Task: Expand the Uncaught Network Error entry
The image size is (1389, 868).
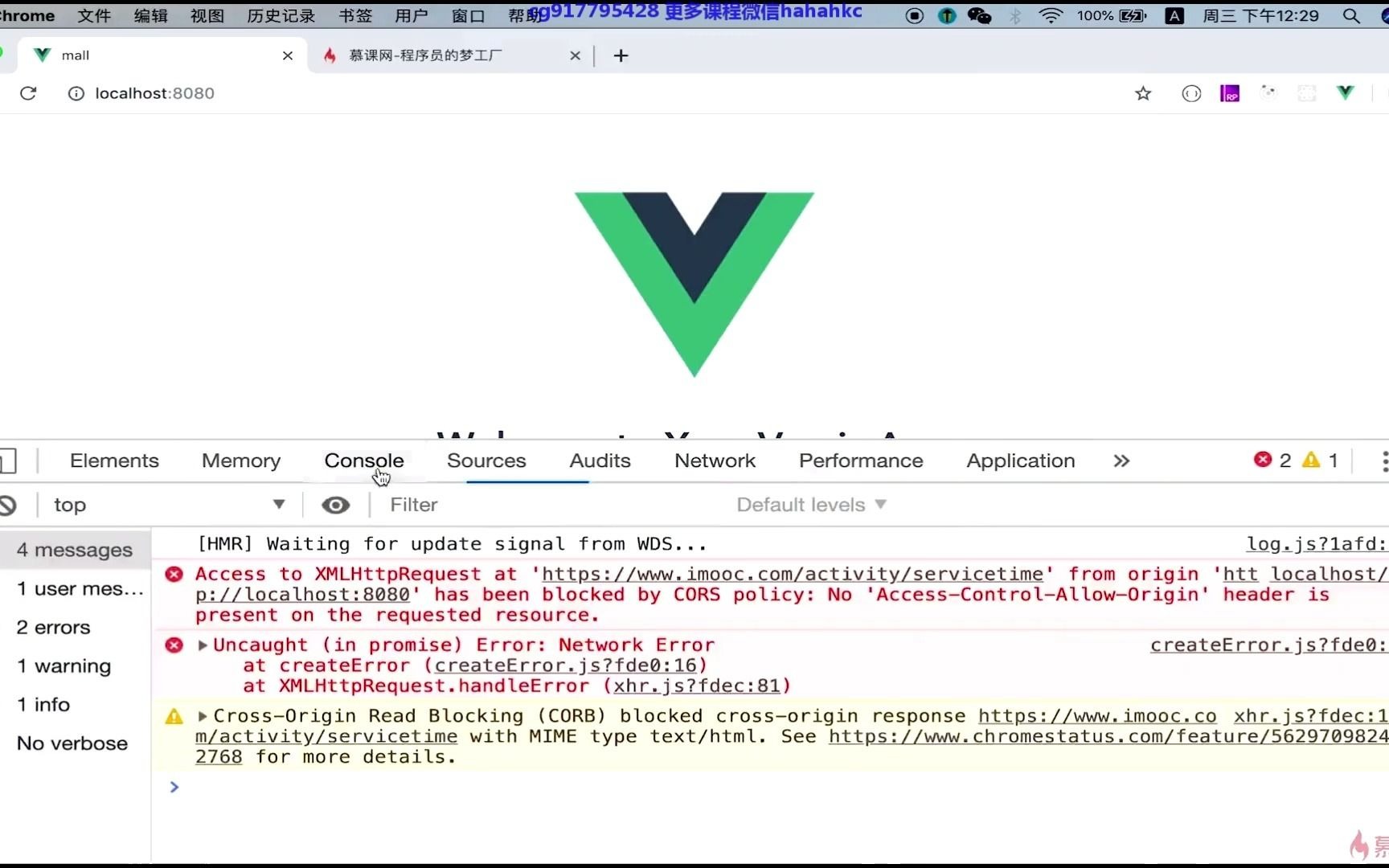Action: pos(203,645)
